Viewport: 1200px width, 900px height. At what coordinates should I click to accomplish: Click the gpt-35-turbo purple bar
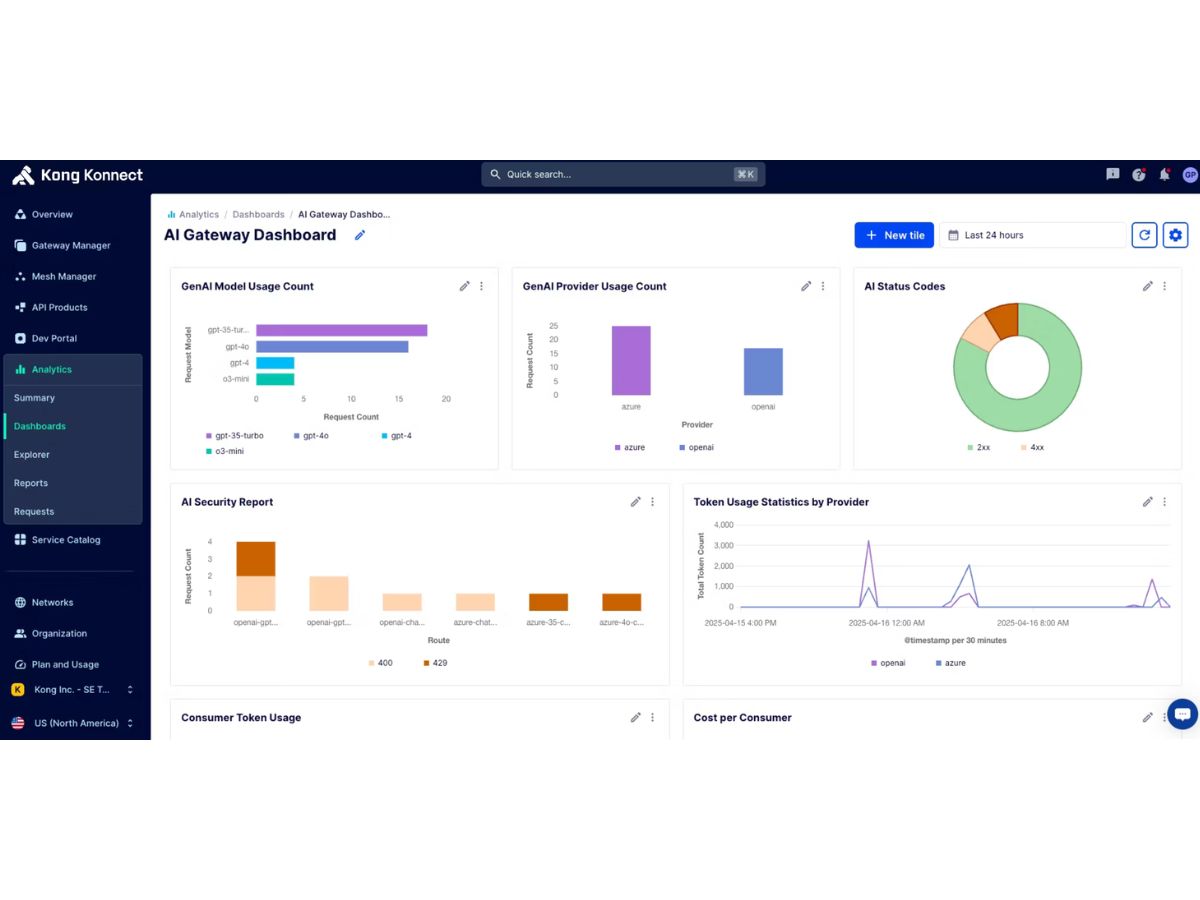(342, 330)
